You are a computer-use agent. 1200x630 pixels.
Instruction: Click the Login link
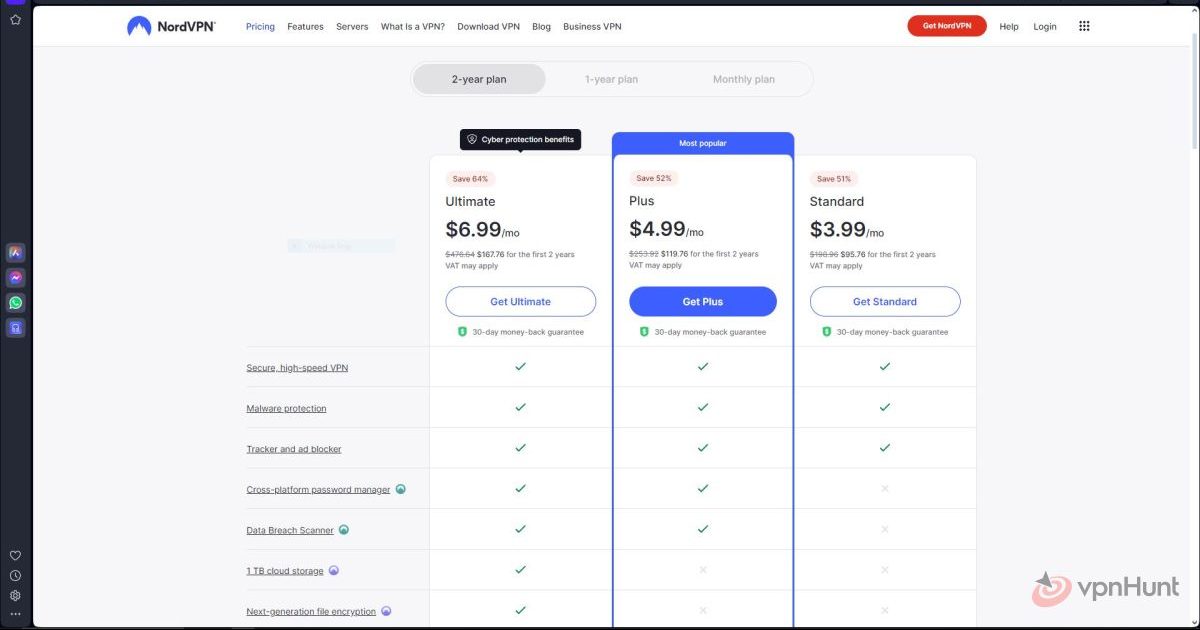coord(1045,27)
